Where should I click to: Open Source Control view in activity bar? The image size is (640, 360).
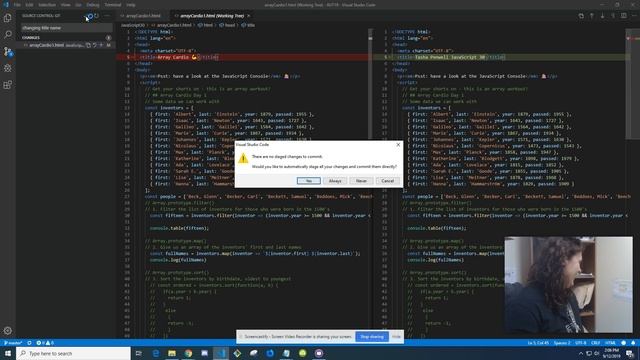[x=8, y=51]
